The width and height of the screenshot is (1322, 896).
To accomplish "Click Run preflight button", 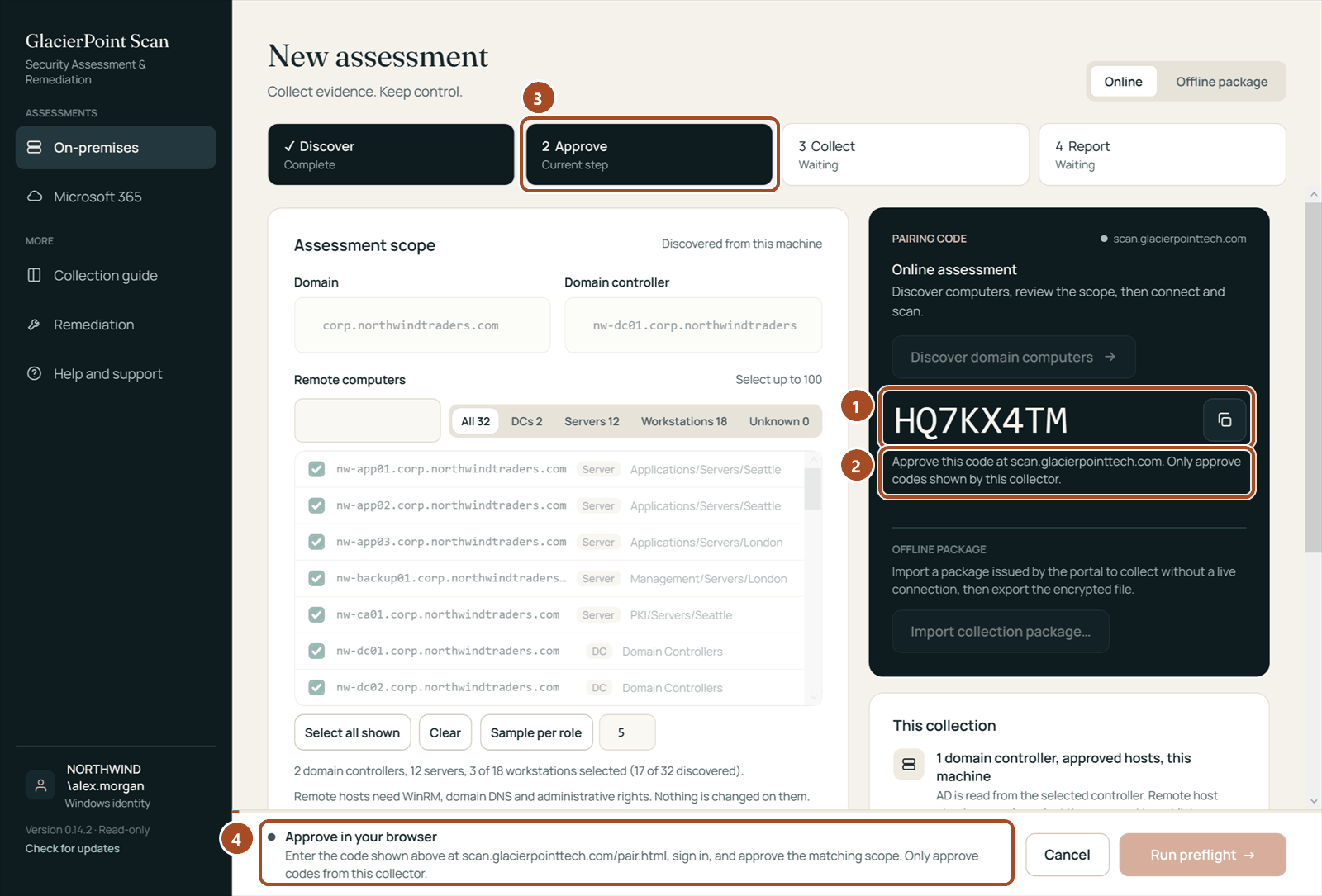I will (1202, 855).
